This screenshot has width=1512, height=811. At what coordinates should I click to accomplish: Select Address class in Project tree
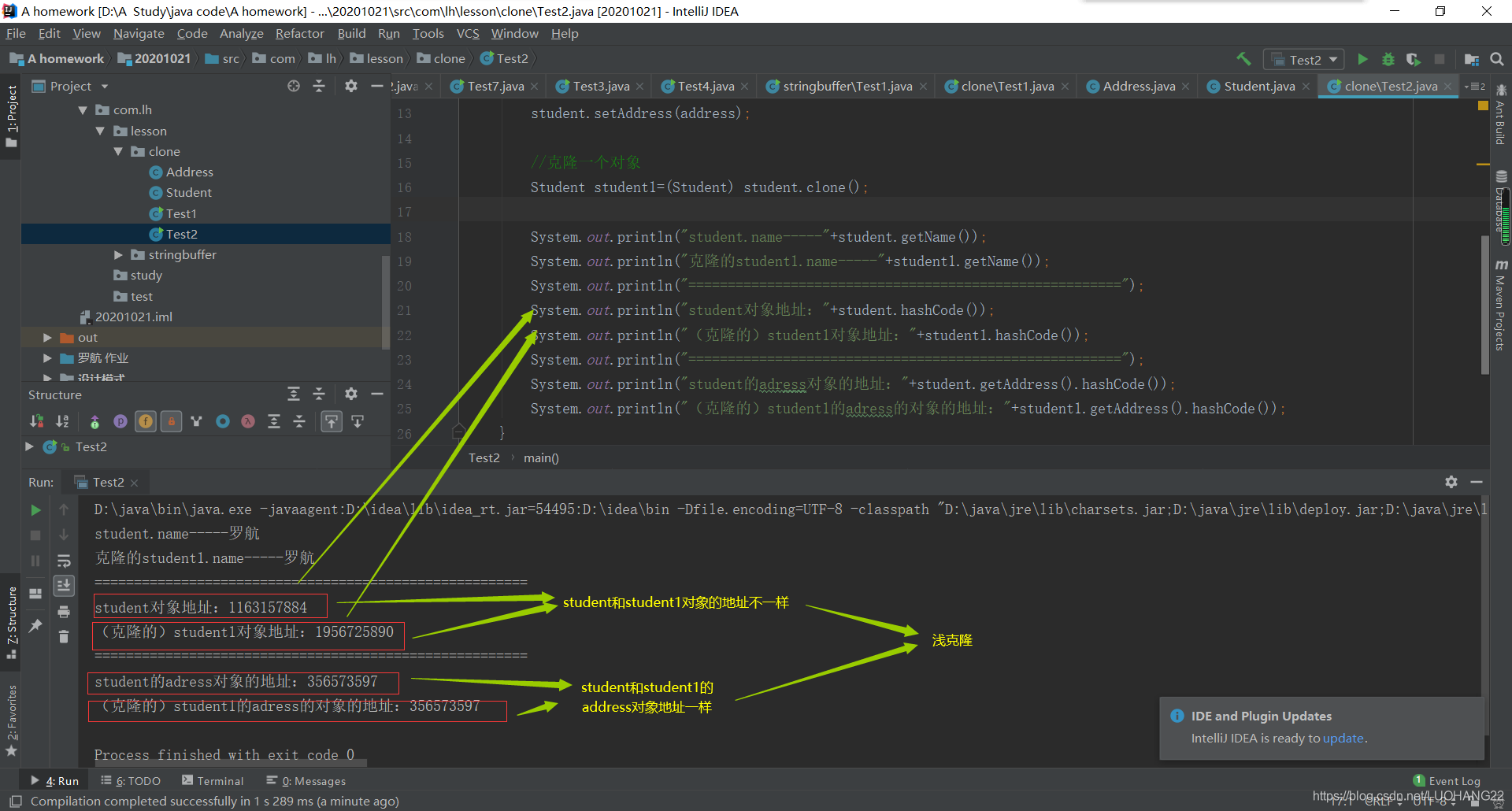tap(189, 172)
